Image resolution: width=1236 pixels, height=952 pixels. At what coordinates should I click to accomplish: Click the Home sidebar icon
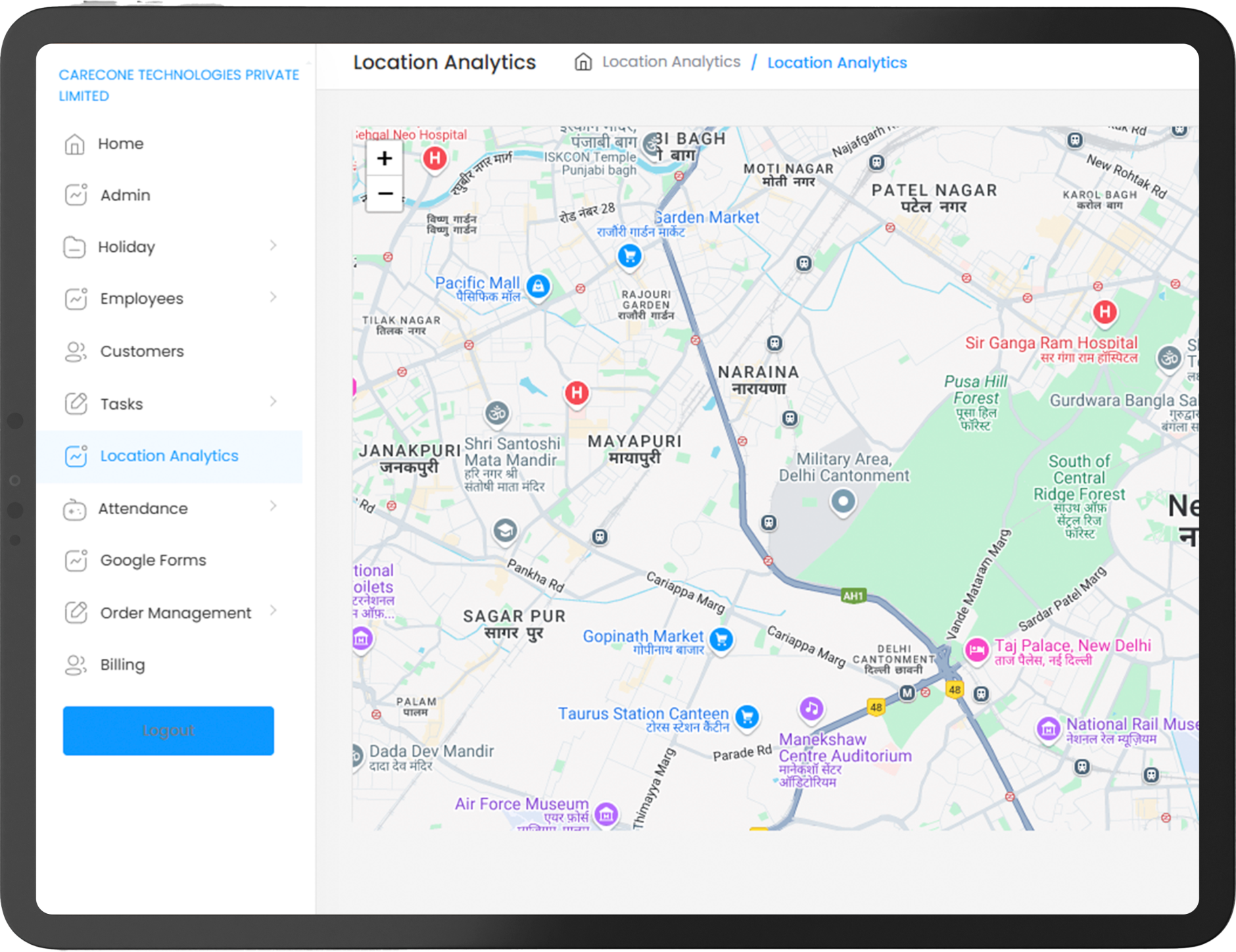click(74, 144)
